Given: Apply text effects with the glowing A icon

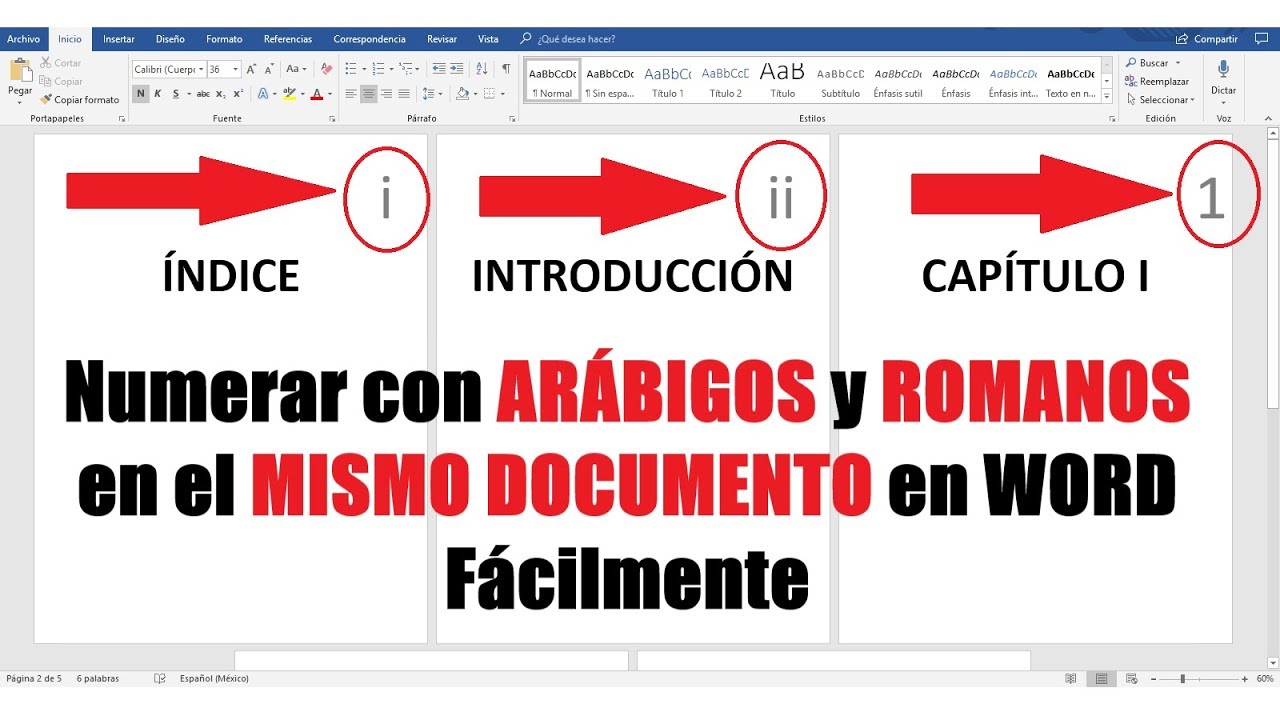Looking at the screenshot, I should [262, 94].
